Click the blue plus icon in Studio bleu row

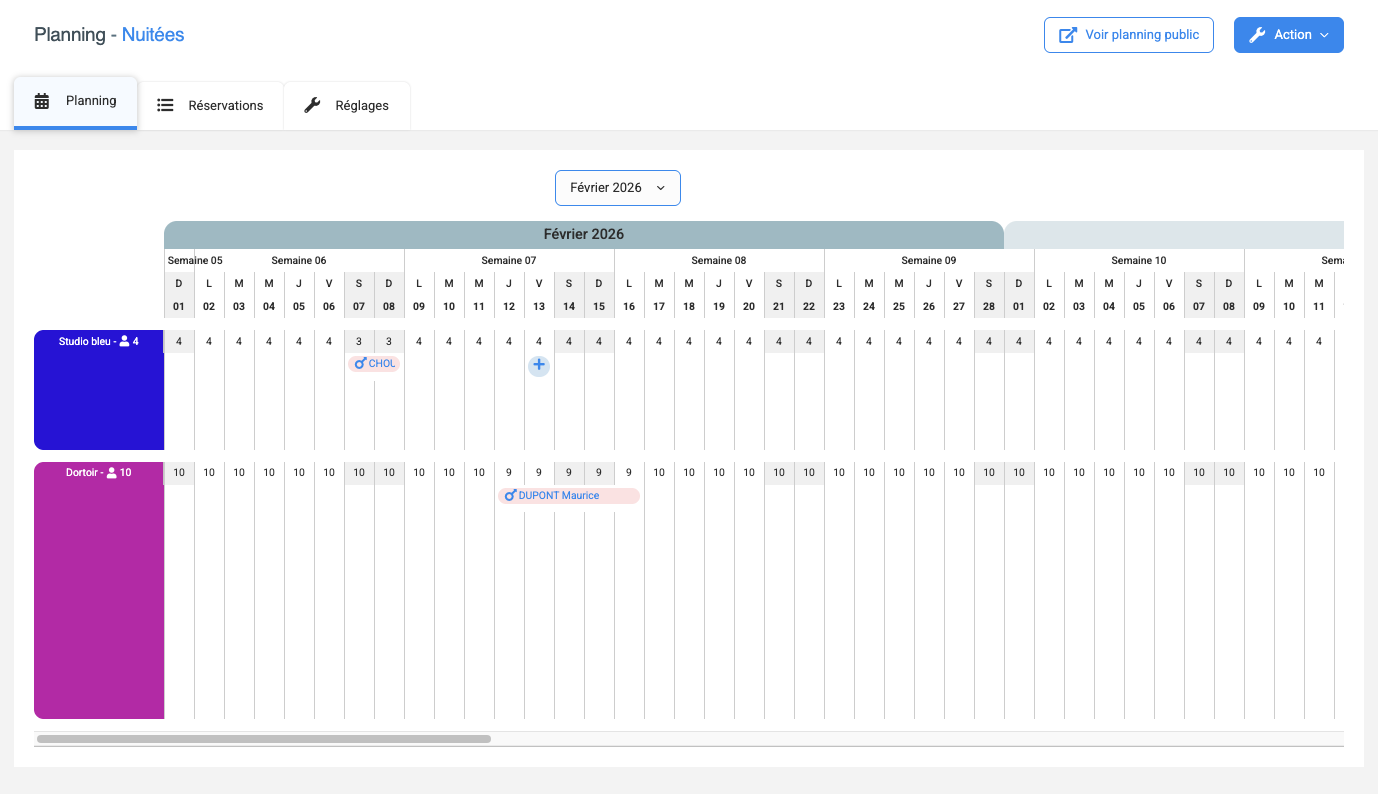[539, 366]
